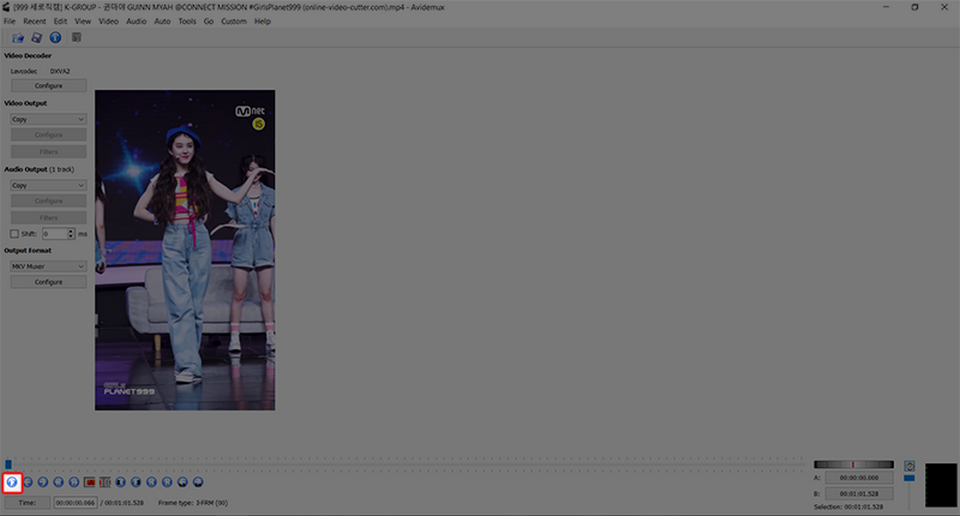Start playback with the Play button

(x=12, y=482)
